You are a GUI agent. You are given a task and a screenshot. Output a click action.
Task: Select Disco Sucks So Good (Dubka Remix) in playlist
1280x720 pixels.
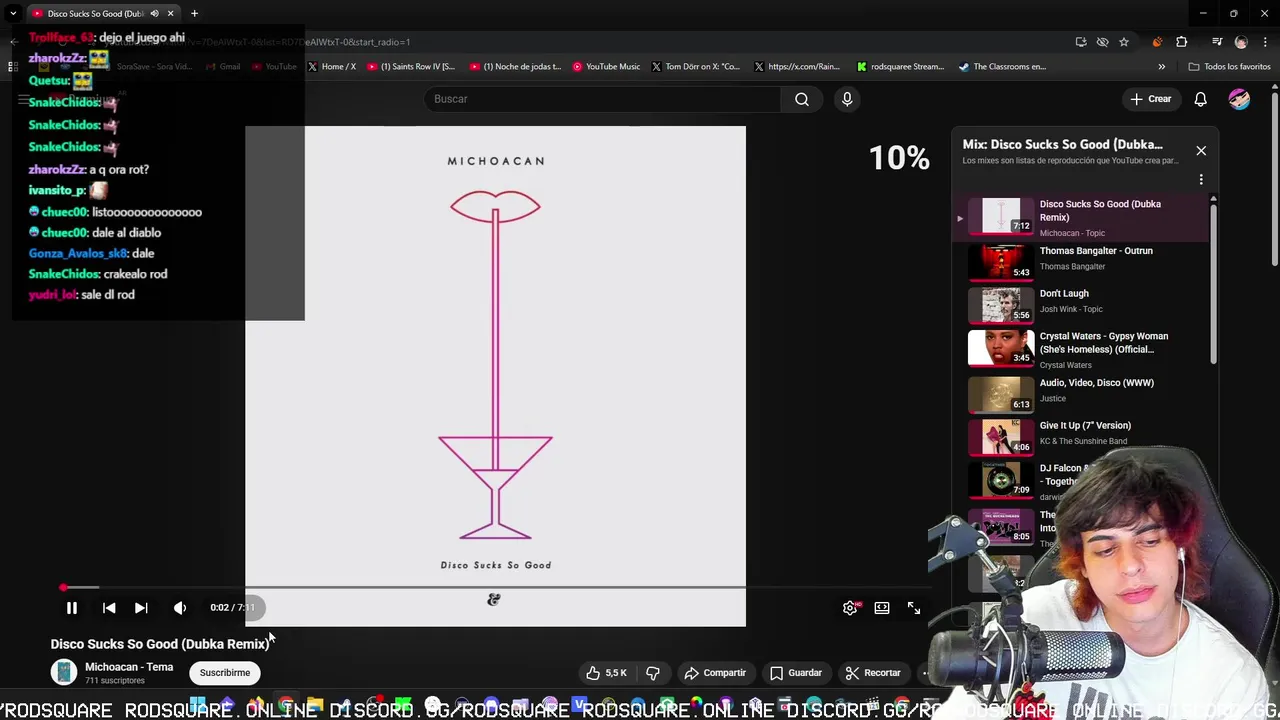tap(1080, 217)
